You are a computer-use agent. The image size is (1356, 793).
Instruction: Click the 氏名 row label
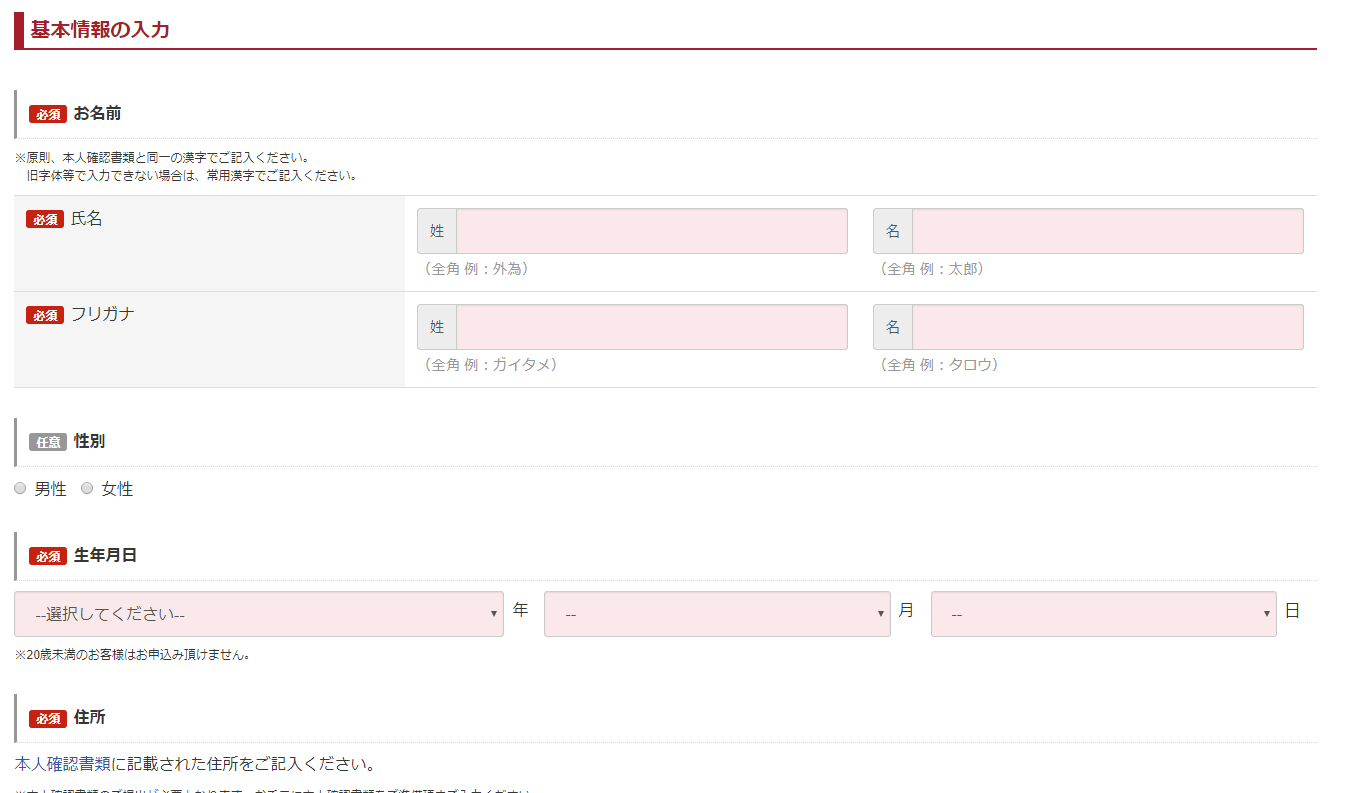point(87,219)
